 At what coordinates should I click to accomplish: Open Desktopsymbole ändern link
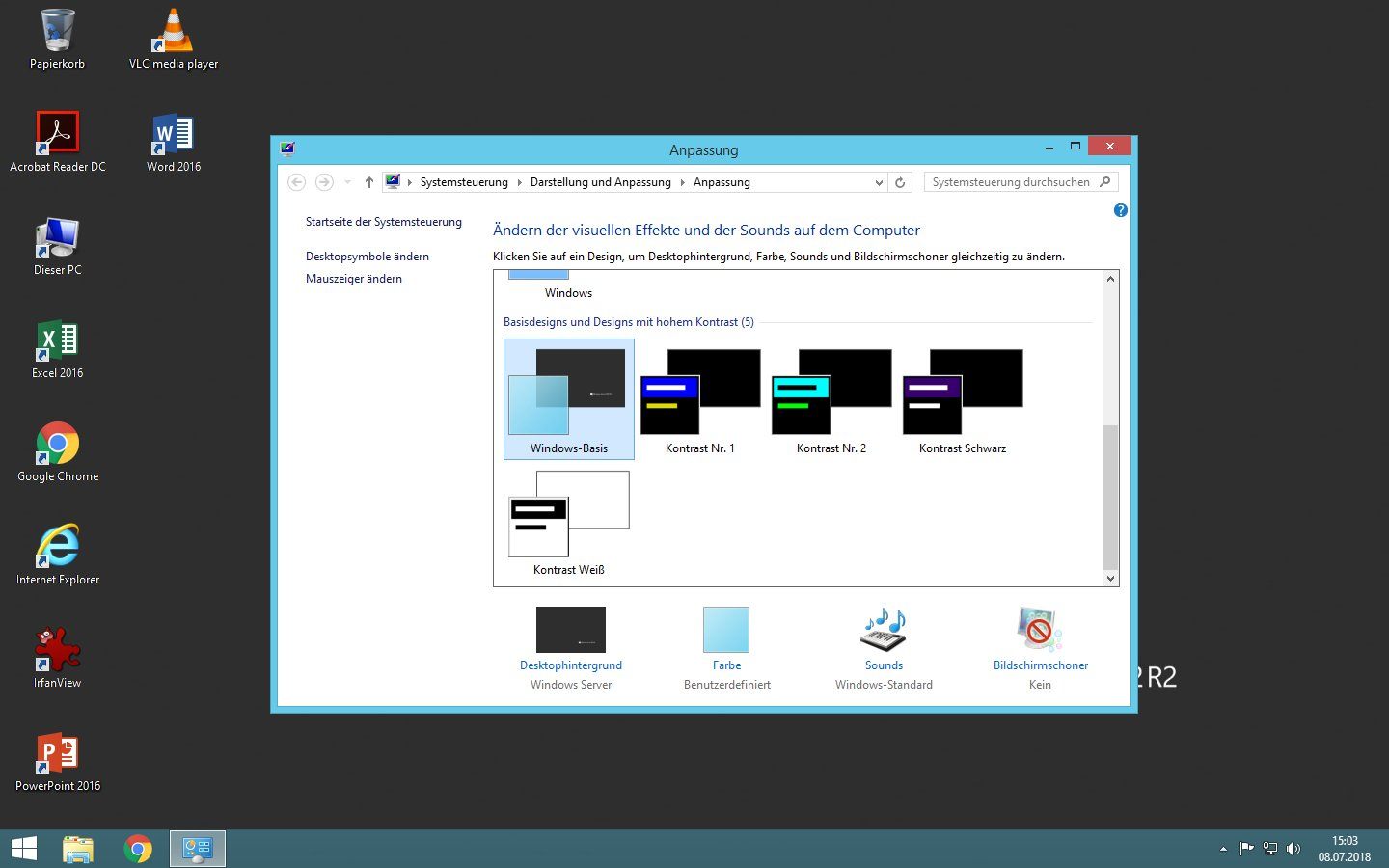pyautogui.click(x=368, y=257)
